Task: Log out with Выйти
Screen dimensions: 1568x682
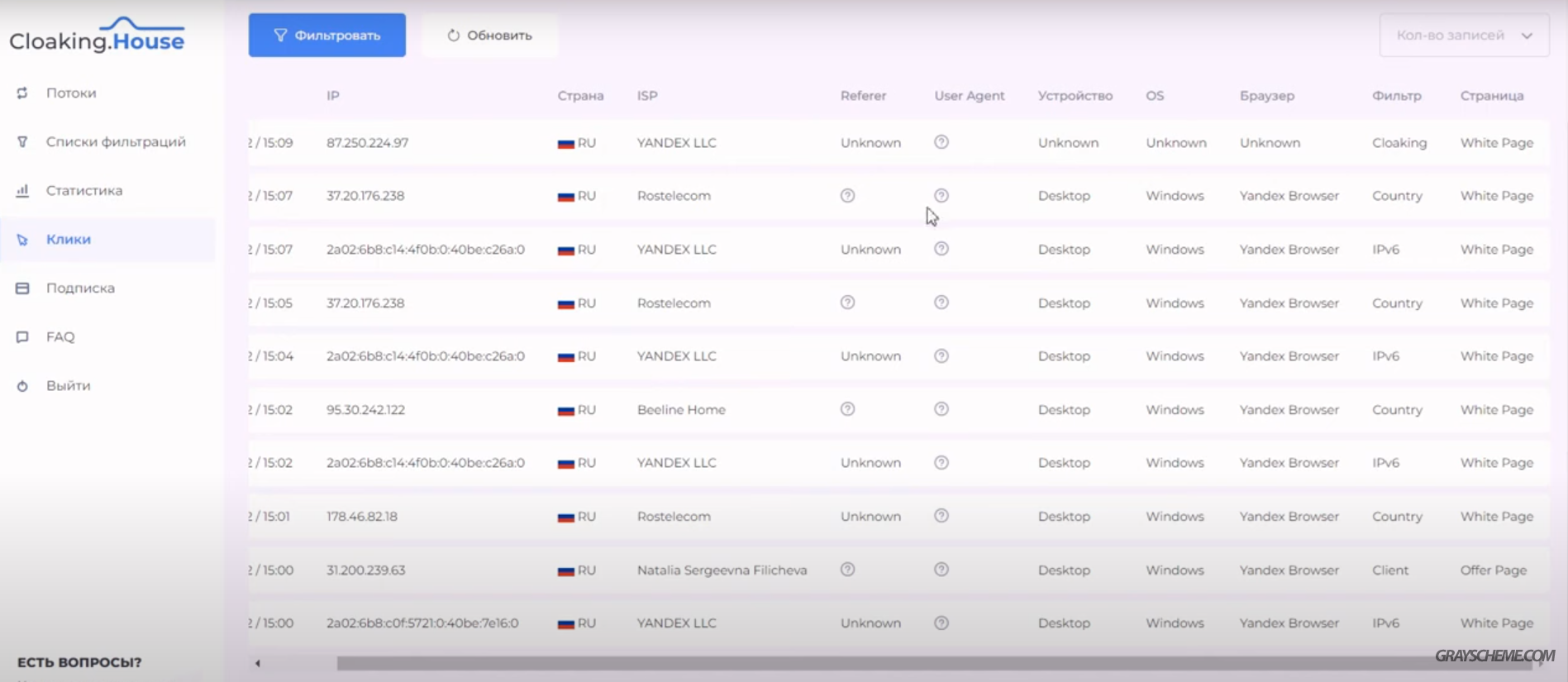Action: tap(69, 385)
